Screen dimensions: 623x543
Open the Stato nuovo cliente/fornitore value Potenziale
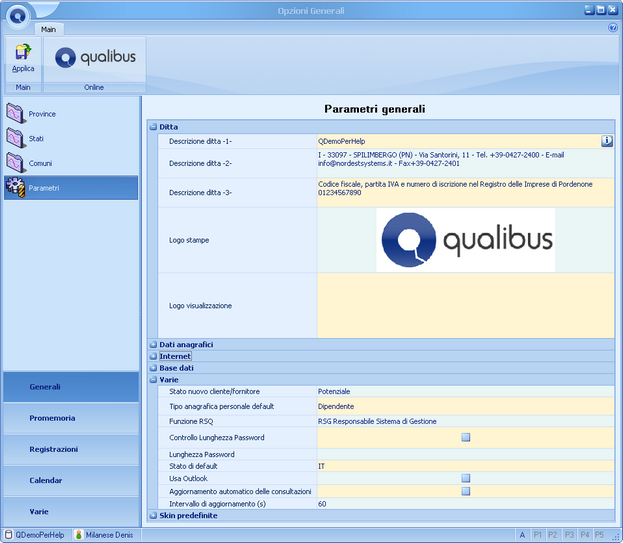[x=465, y=391]
